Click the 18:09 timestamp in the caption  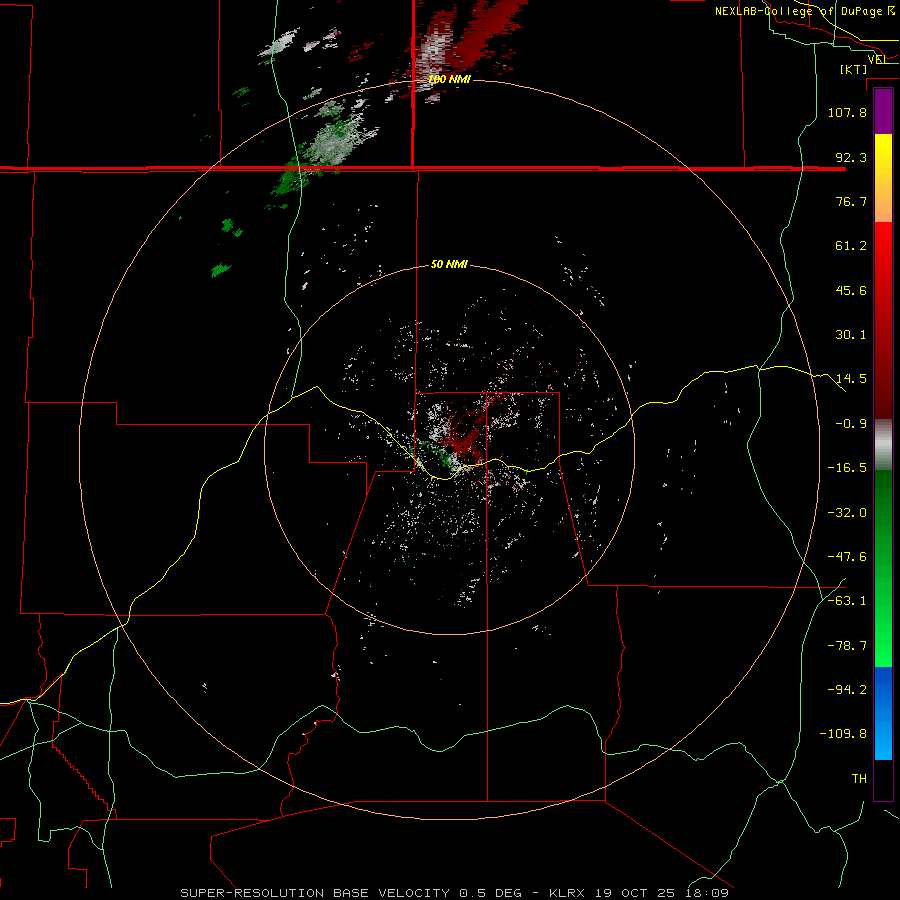[709, 893]
